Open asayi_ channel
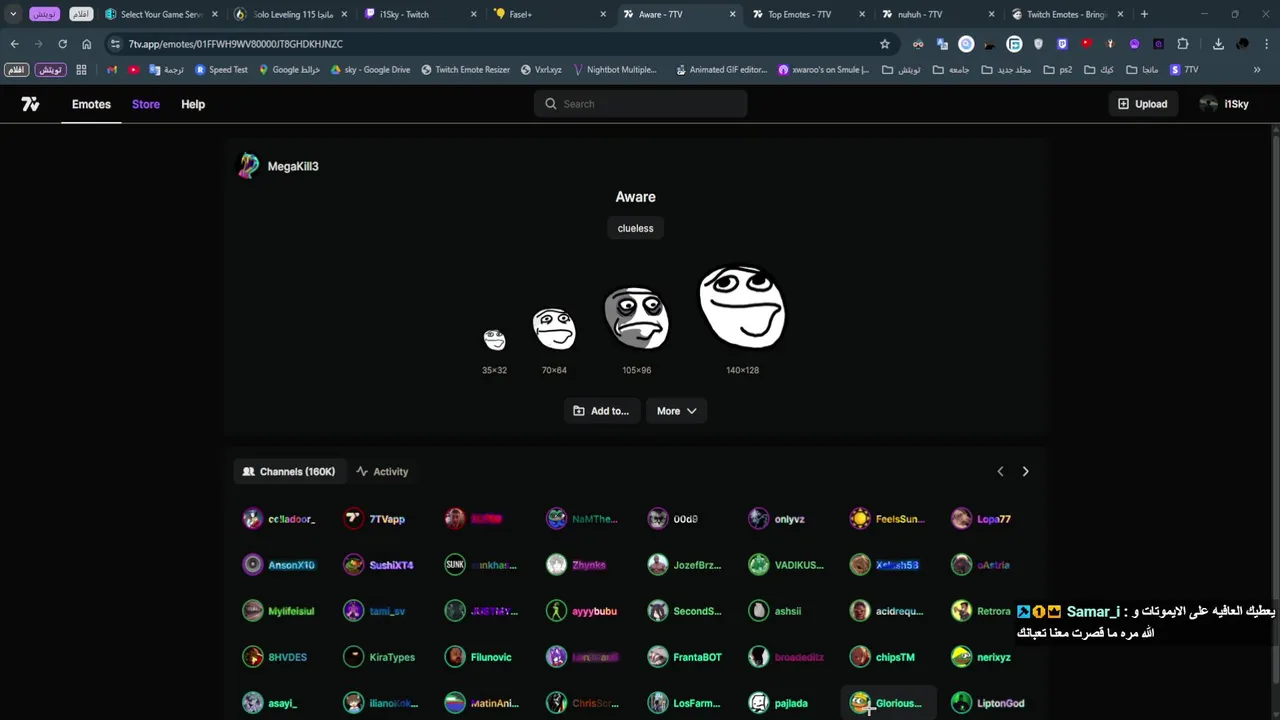Screen dimensions: 1280x720 click(270, 703)
